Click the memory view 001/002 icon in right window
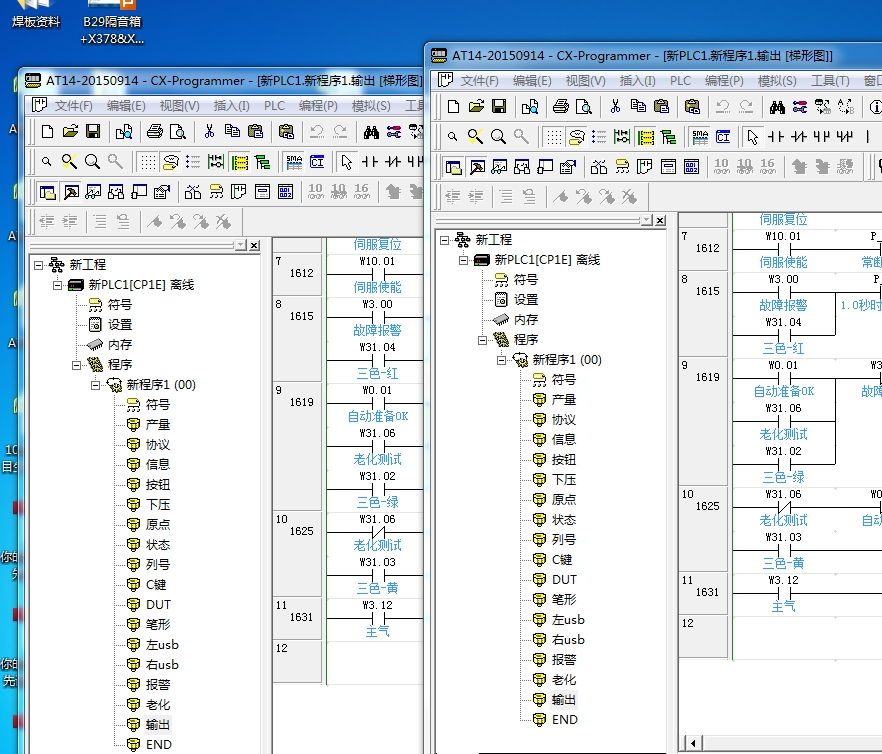 click(x=691, y=167)
